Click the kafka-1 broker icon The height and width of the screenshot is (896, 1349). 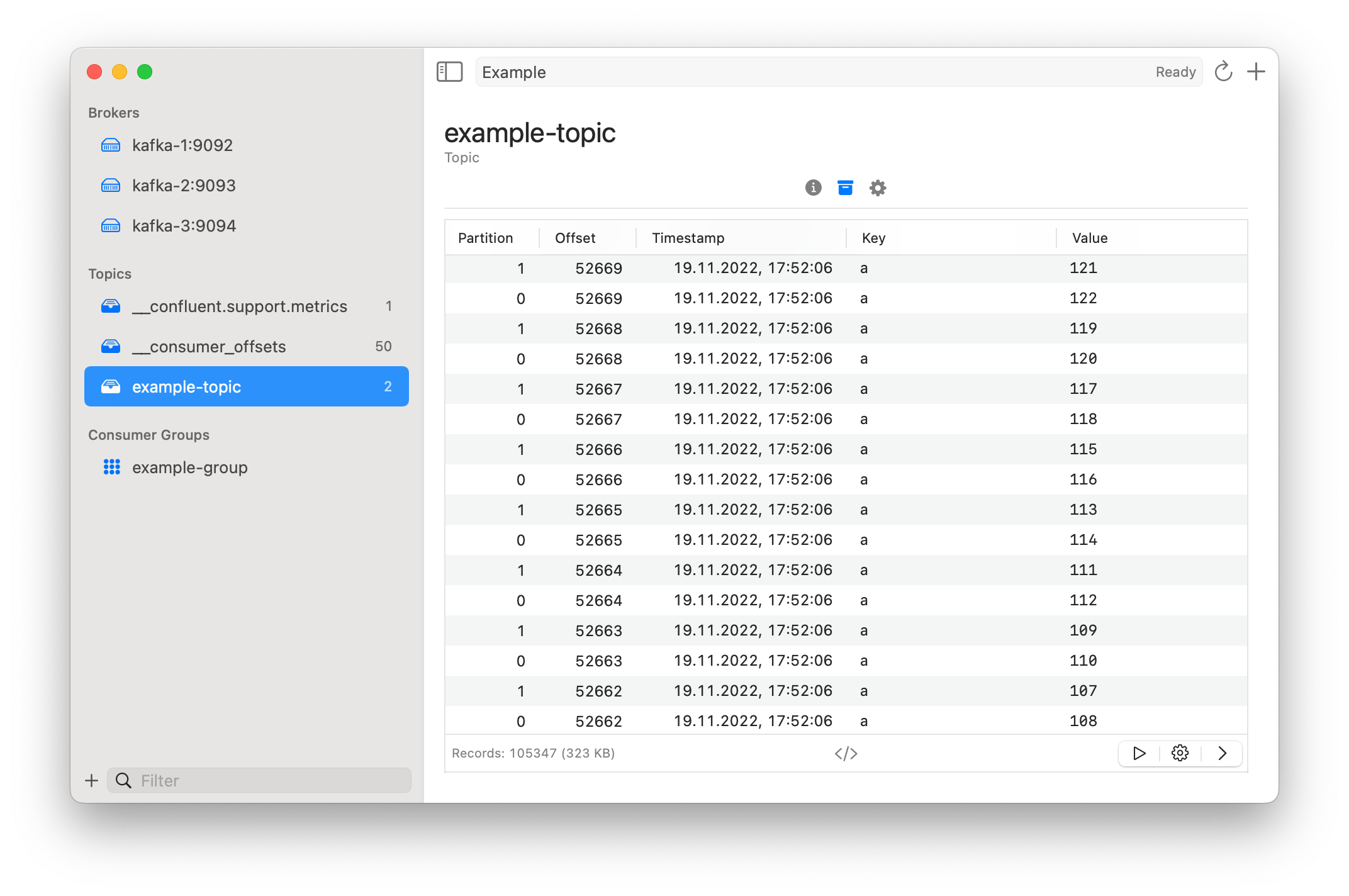[111, 145]
